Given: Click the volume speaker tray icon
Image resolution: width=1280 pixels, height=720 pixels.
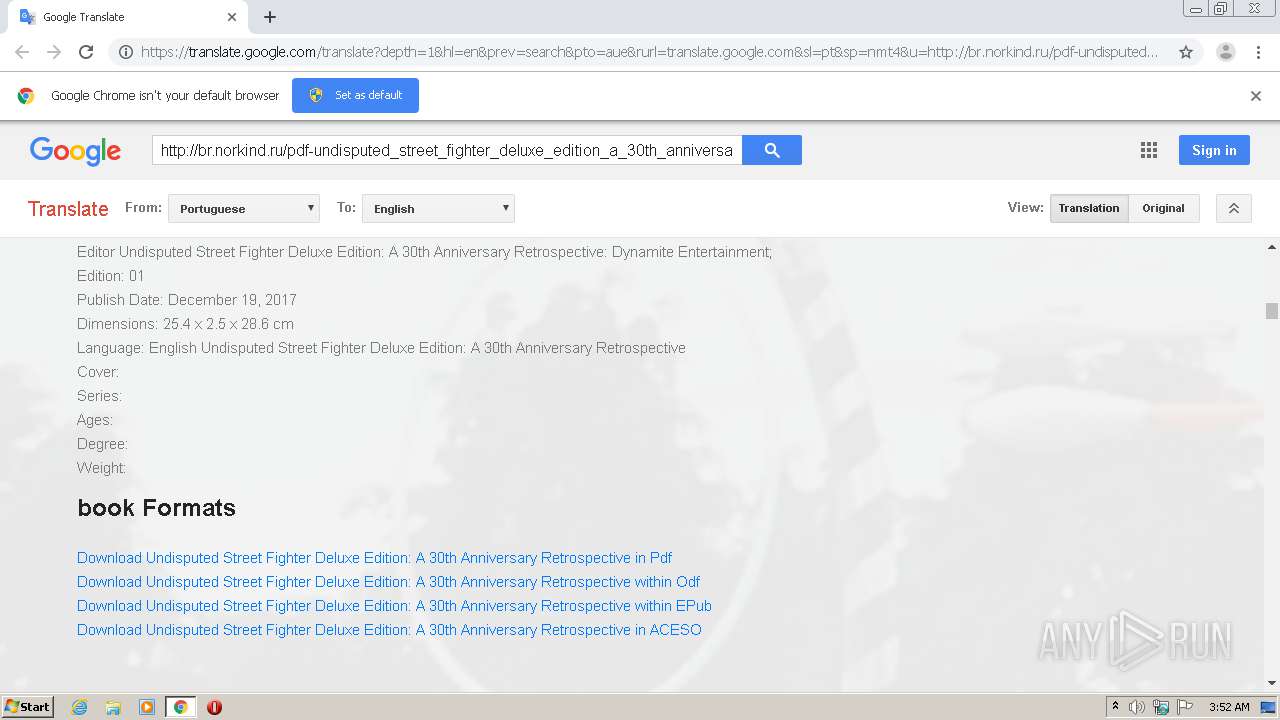Looking at the screenshot, I should [1137, 707].
